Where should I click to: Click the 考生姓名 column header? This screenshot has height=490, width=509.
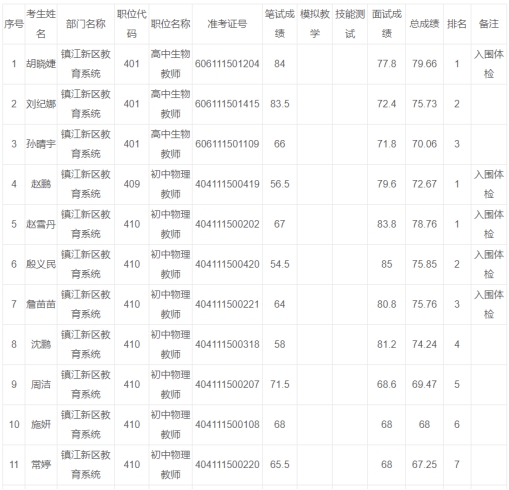point(41,24)
